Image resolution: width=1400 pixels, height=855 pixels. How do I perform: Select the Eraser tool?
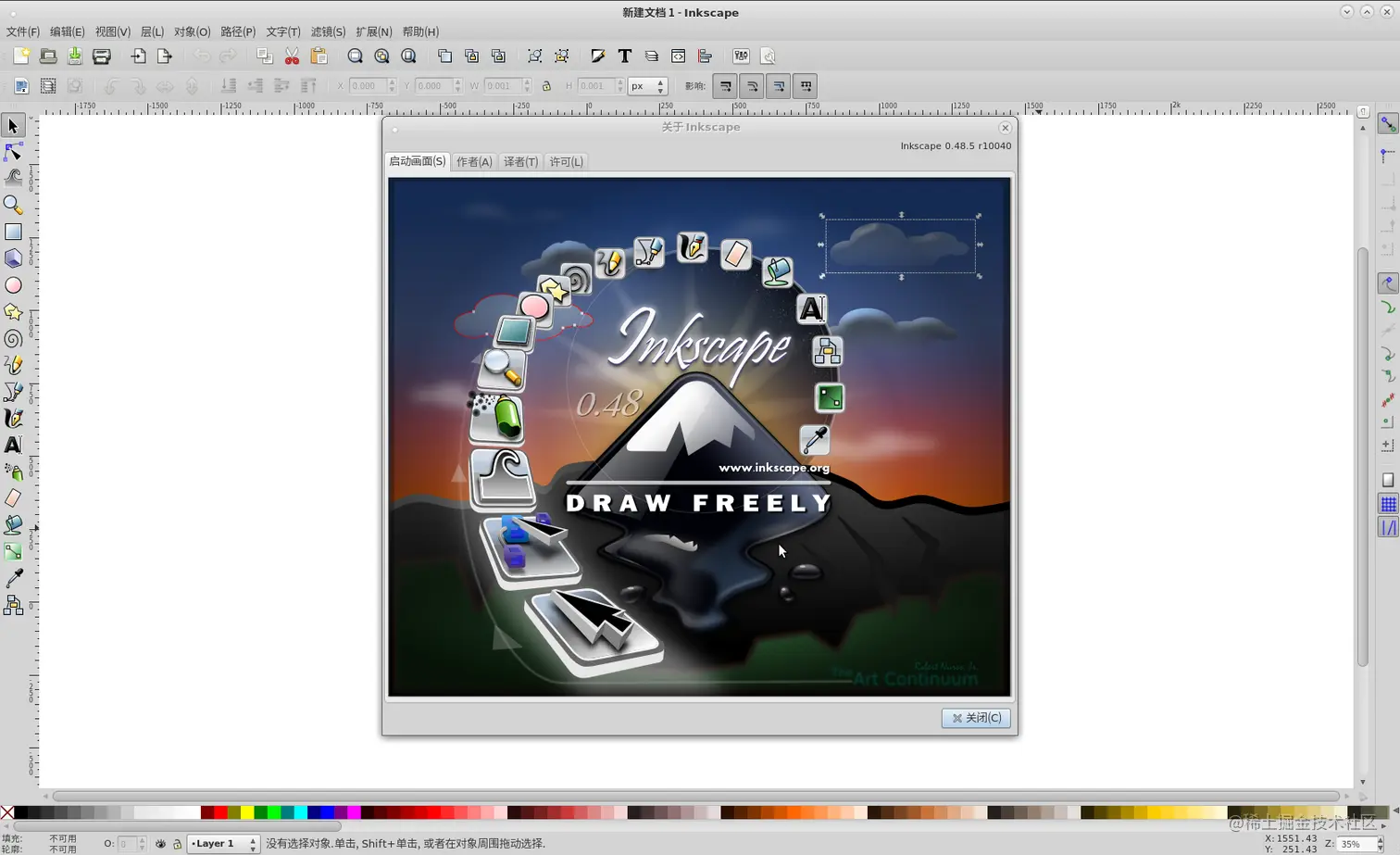click(13, 498)
